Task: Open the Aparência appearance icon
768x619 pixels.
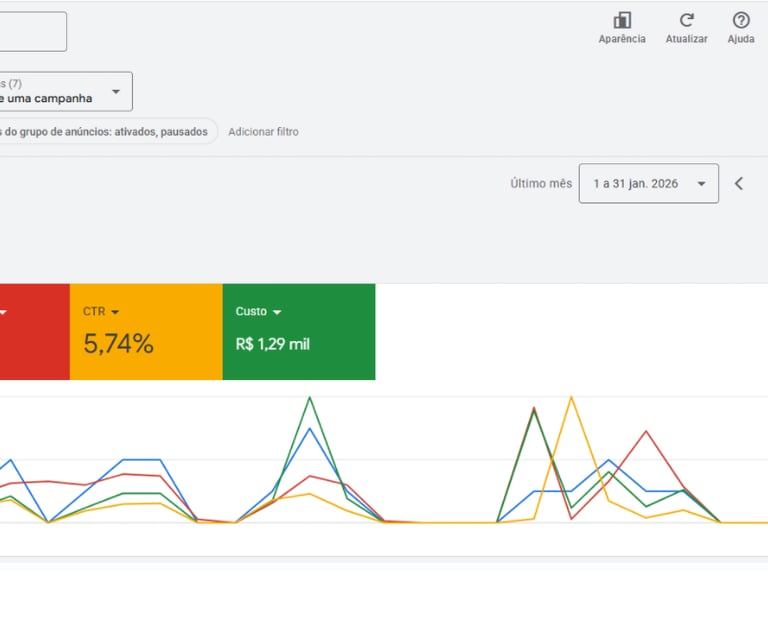Action: point(622,21)
